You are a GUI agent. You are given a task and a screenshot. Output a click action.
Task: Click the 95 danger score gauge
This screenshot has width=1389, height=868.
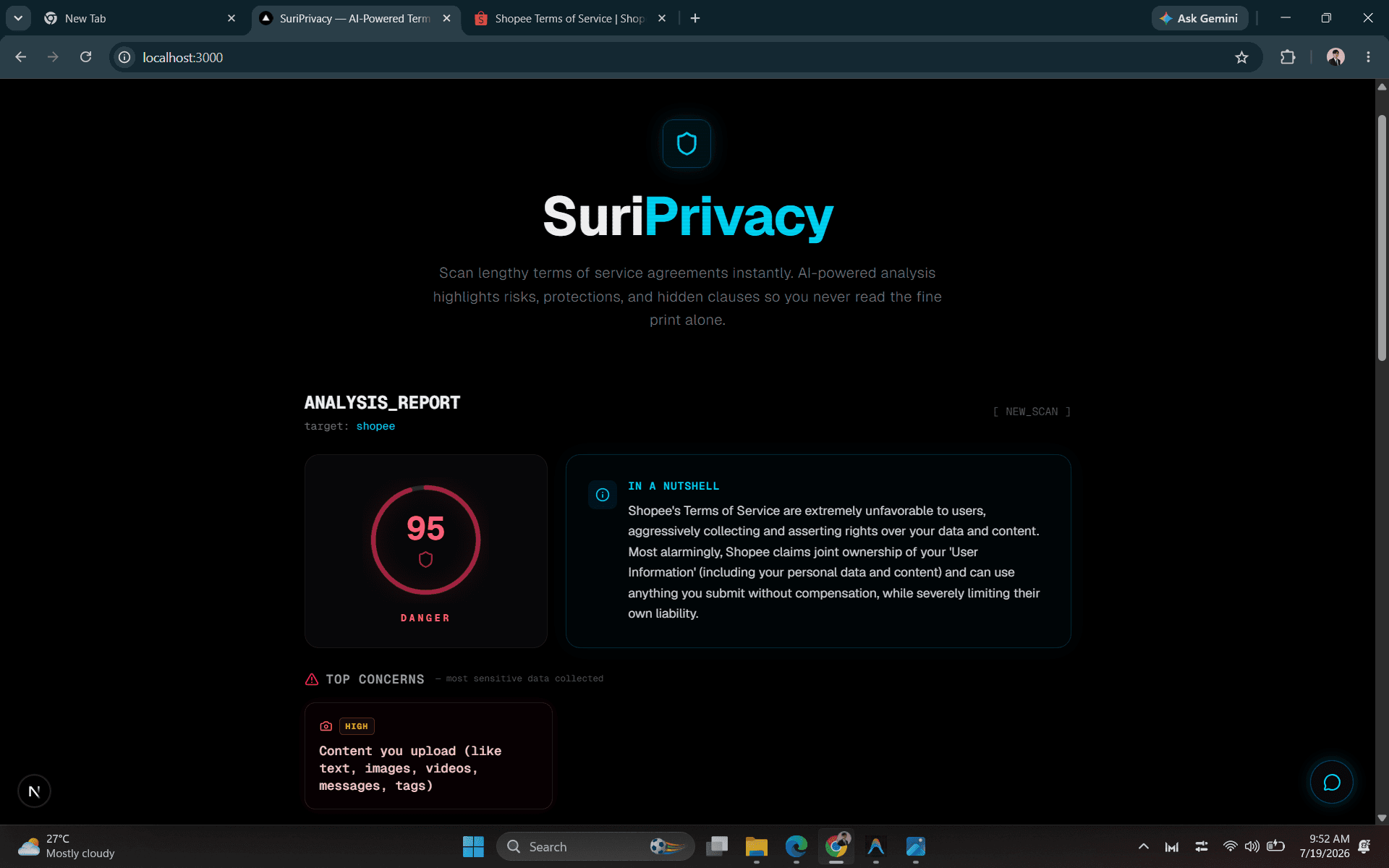click(425, 540)
